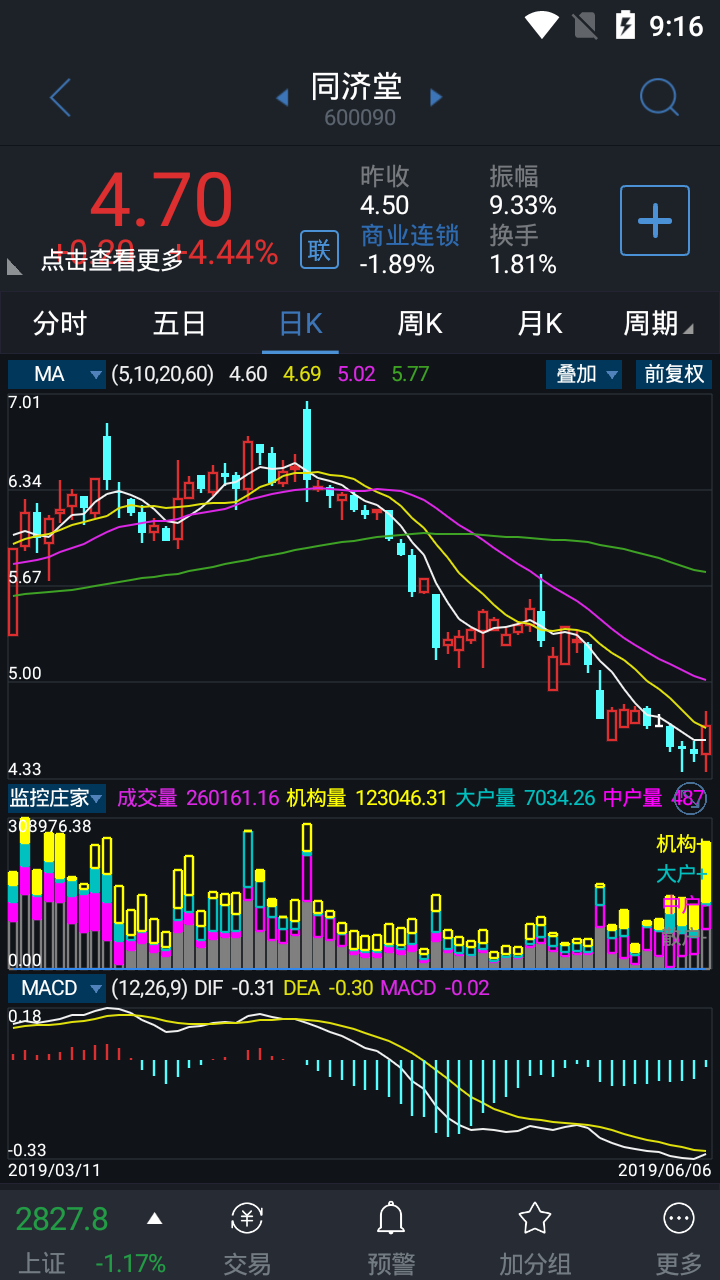Open the 周期 period menu
Viewport: 720px width, 1280px height.
[658, 323]
